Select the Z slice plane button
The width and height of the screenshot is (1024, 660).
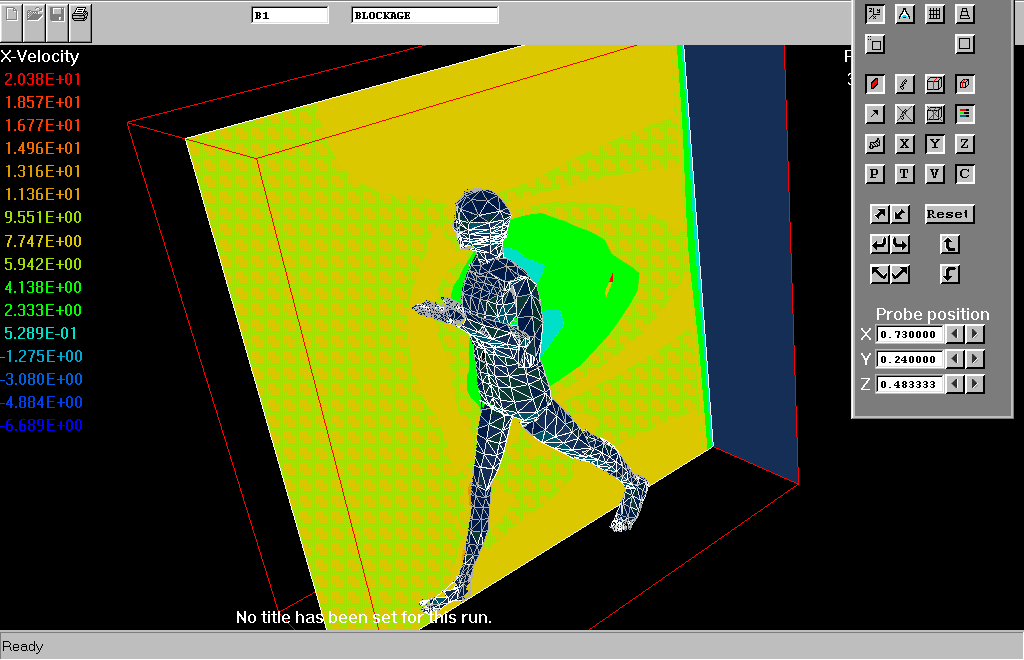(965, 144)
